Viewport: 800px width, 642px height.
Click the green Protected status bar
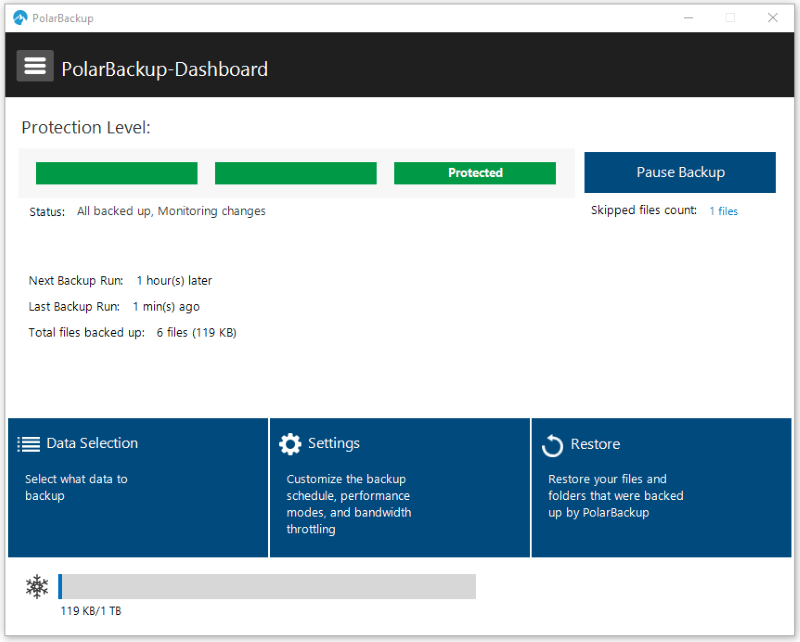(474, 173)
